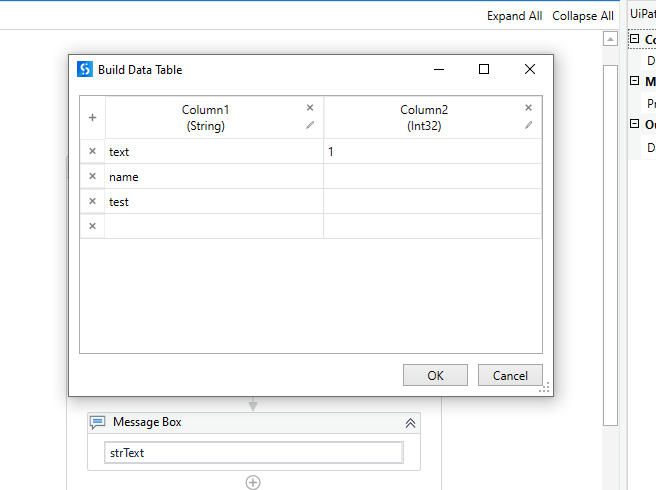Click Collapse All in designer
The width and height of the screenshot is (656, 490).
click(583, 16)
